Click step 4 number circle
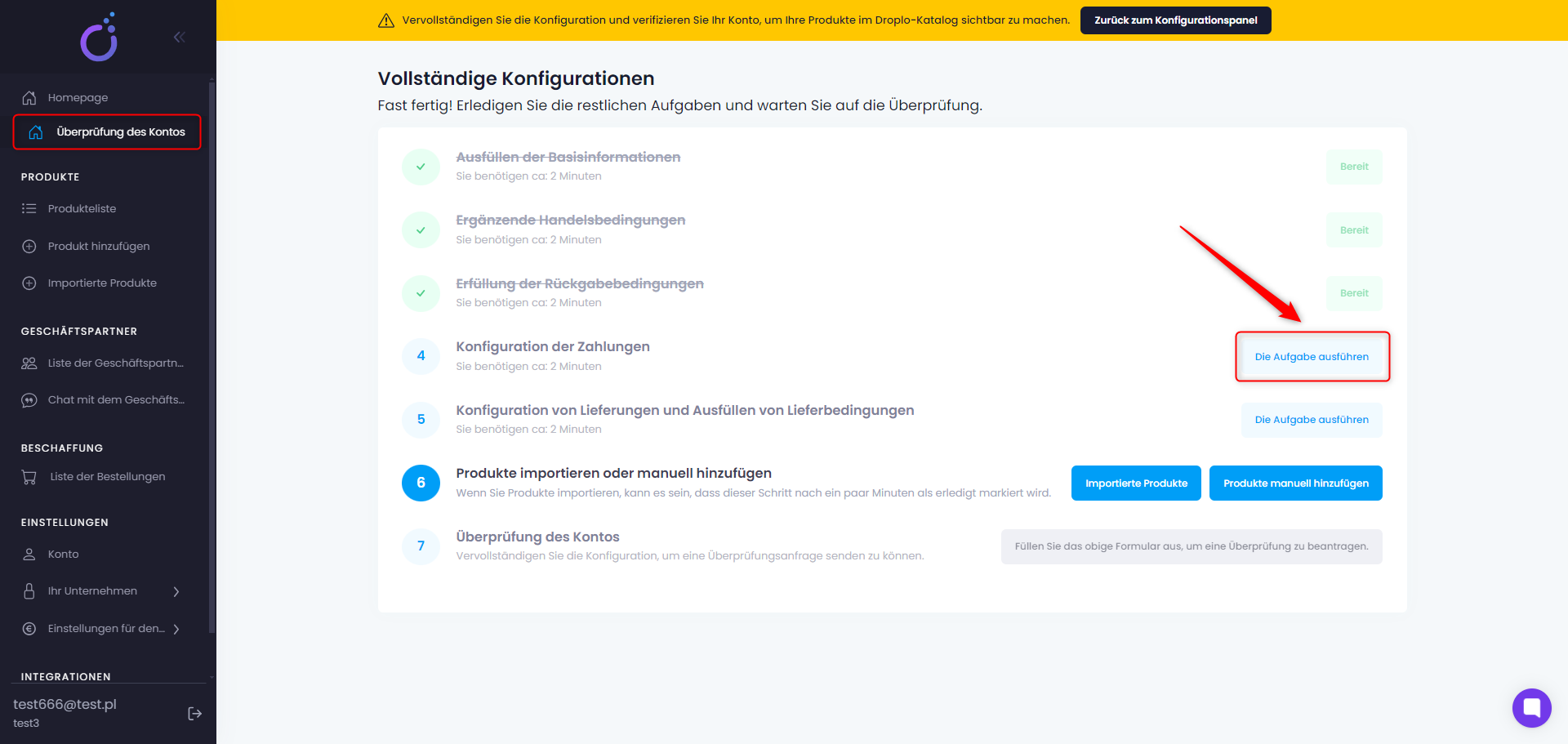1568x744 pixels. [x=421, y=356]
